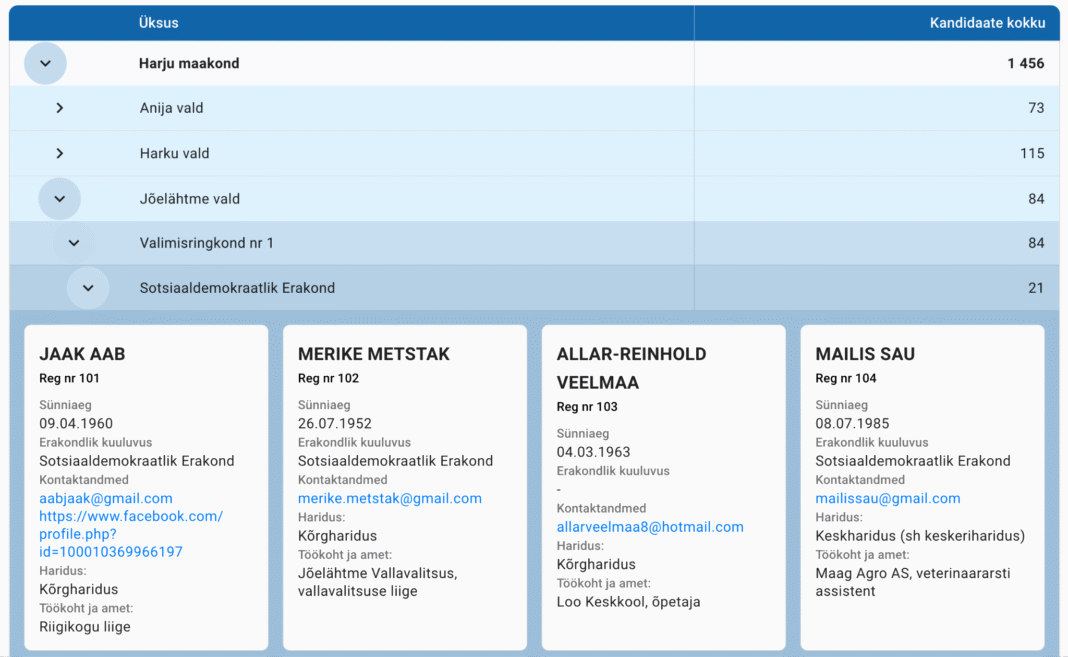
Task: Collapse Valimisringkond nr 1 chevron
Action: pos(74,243)
